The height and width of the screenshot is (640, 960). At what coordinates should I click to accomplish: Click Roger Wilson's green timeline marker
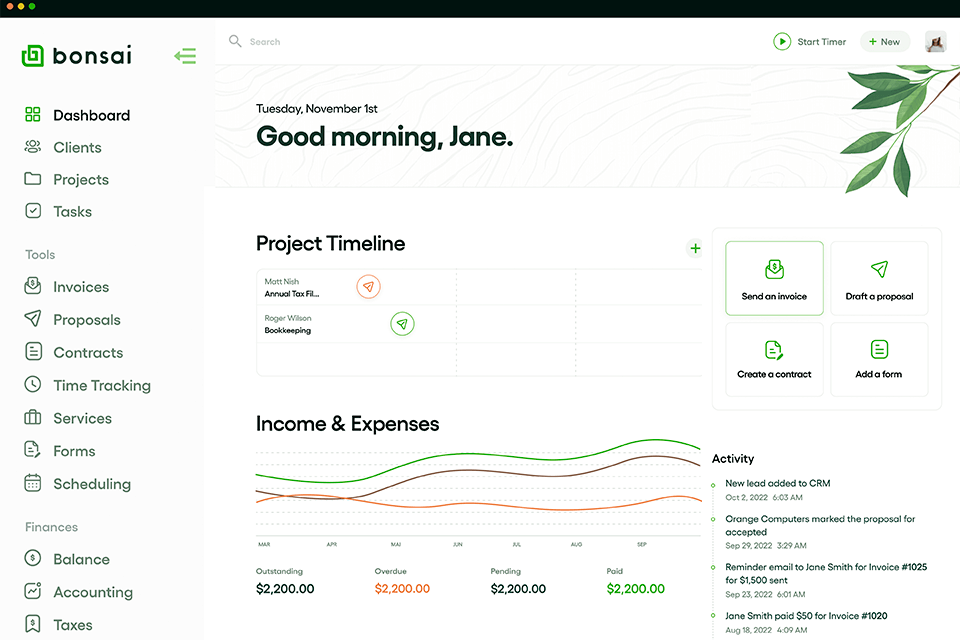point(402,324)
